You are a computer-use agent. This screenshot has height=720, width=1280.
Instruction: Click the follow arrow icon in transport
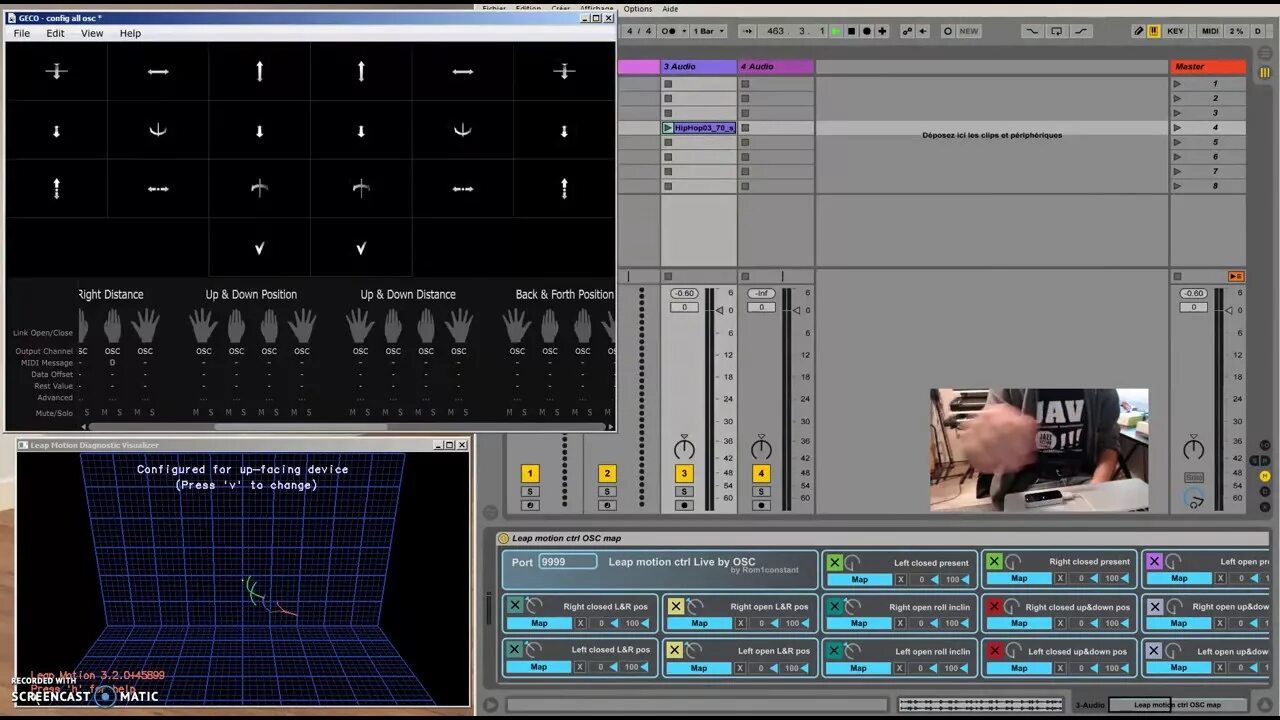pyautogui.click(x=747, y=31)
